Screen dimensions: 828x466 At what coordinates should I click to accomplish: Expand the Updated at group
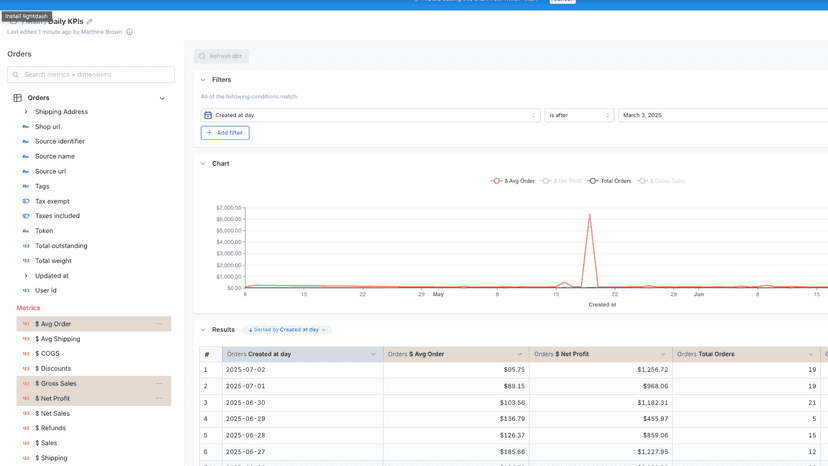point(26,276)
